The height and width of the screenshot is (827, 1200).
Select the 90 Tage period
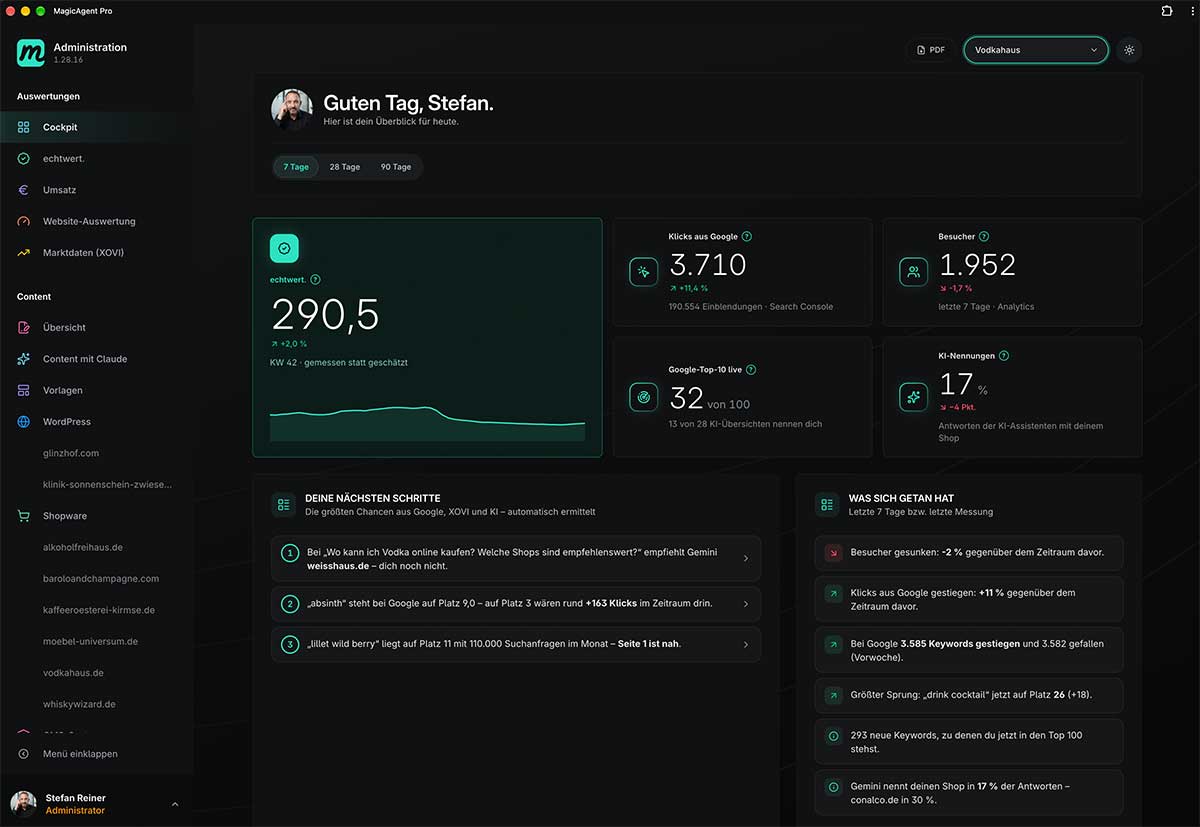click(x=396, y=167)
